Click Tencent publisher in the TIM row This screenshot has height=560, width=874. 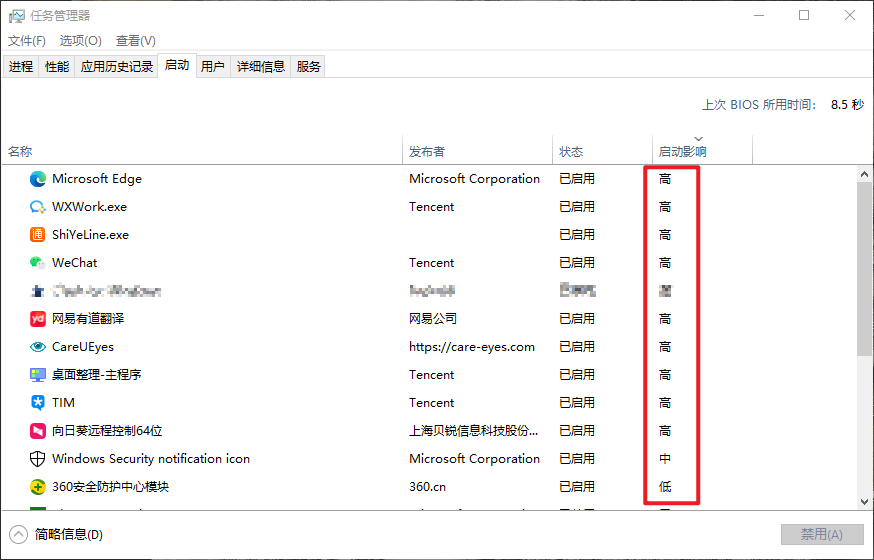point(431,402)
